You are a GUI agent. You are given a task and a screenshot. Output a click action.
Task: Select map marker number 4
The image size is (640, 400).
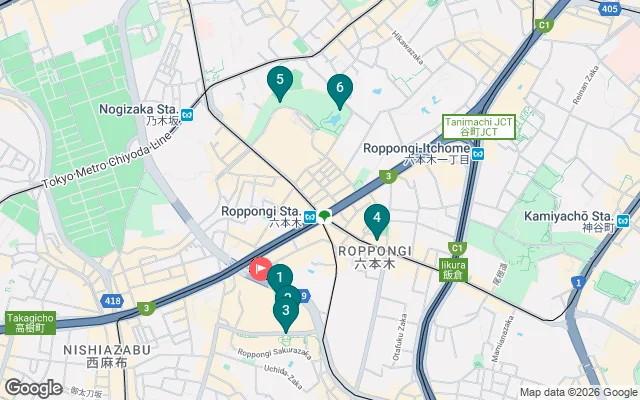377,221
